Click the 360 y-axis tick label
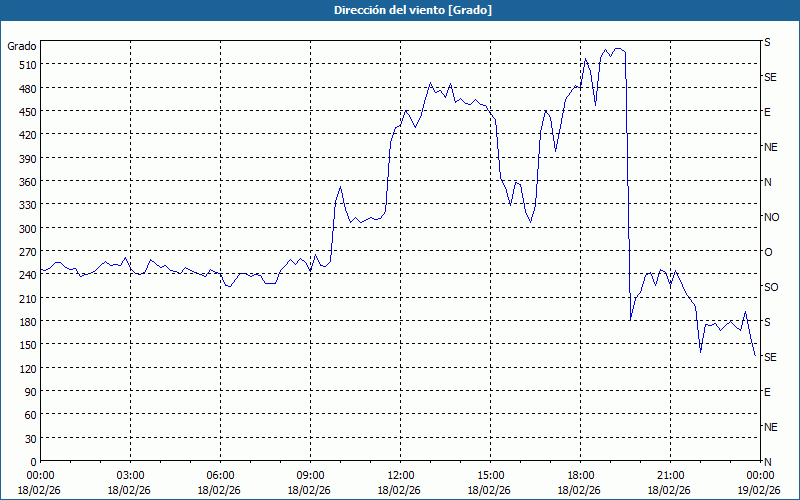The image size is (800, 500). [28, 182]
